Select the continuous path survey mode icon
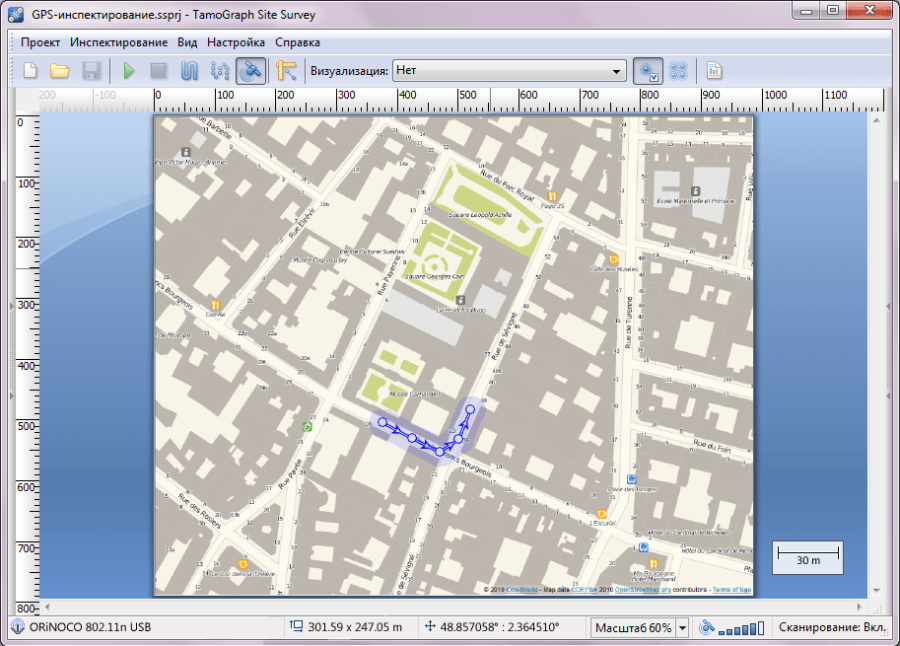900x646 pixels. tap(189, 71)
